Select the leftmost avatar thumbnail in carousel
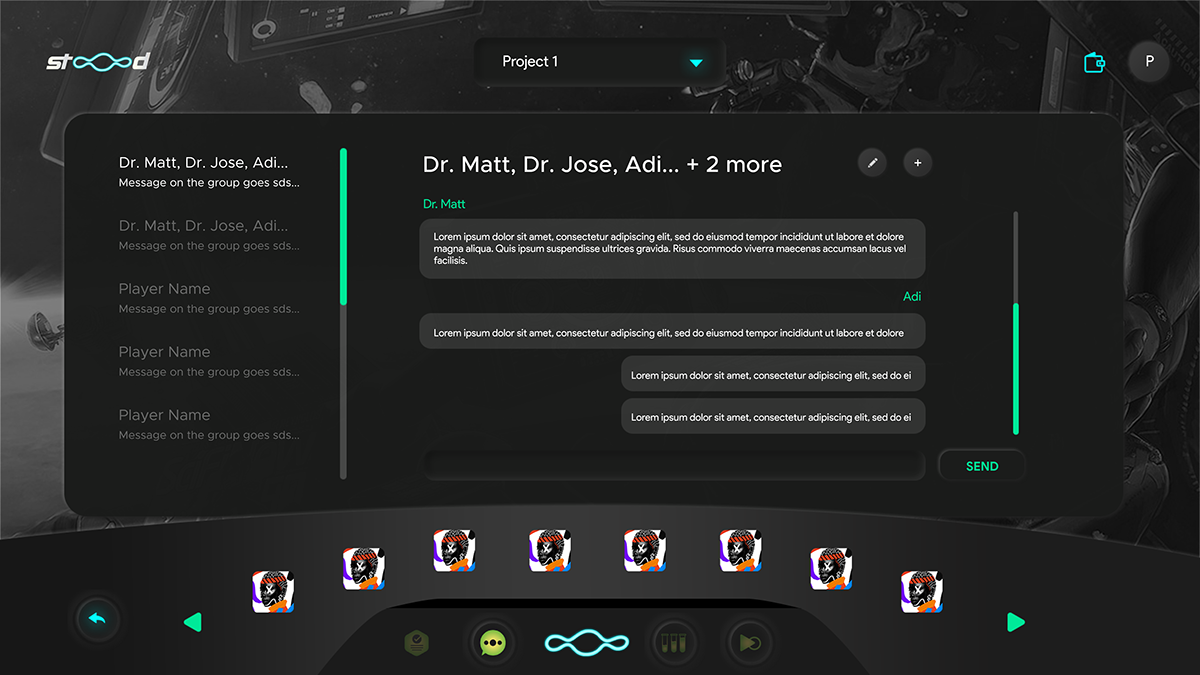The width and height of the screenshot is (1200, 675). point(273,592)
